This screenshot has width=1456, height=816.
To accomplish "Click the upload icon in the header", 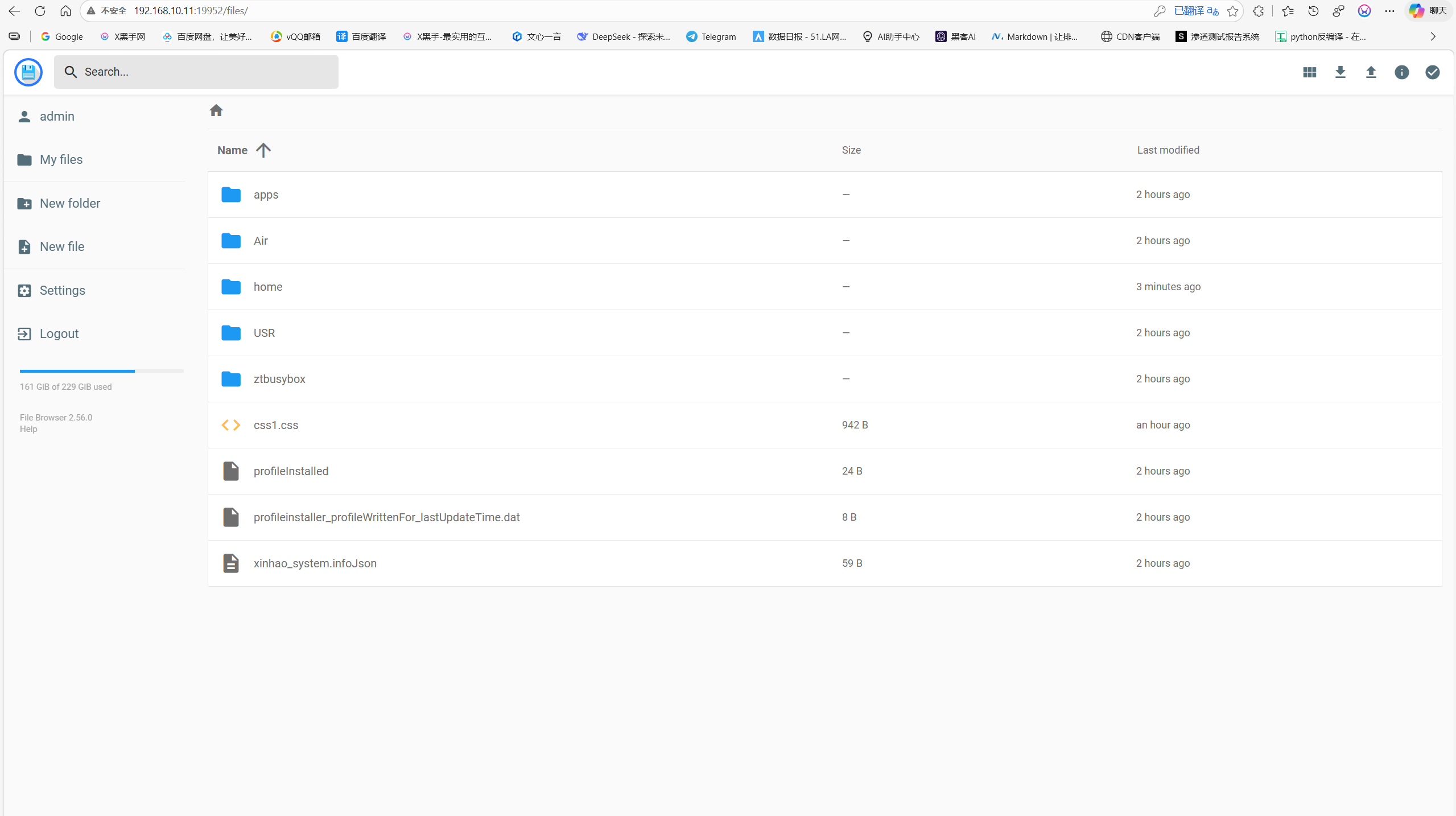I will (x=1371, y=72).
